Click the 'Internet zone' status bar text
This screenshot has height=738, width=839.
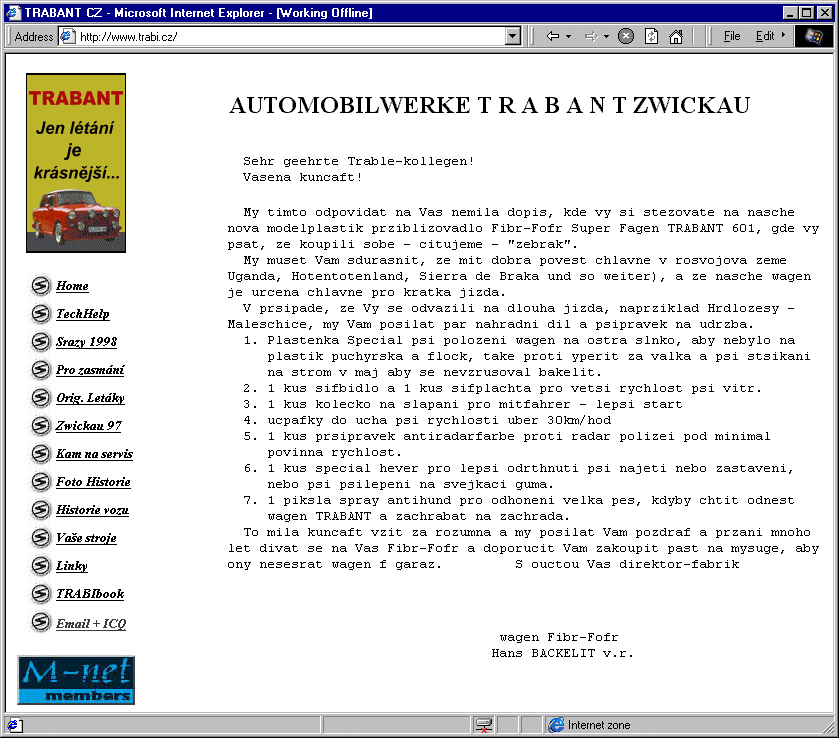pos(599,725)
